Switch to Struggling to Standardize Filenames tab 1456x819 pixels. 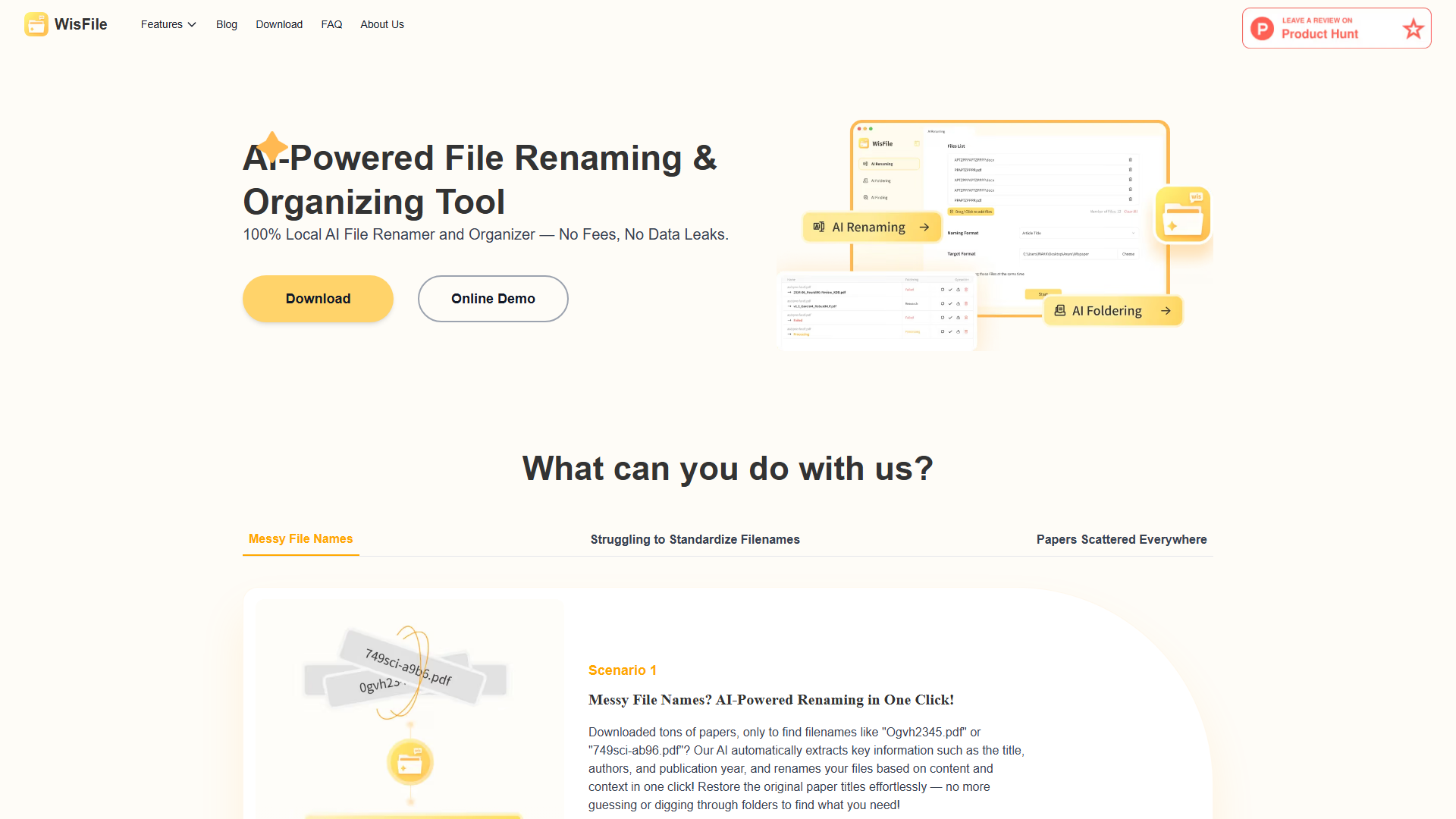(x=695, y=539)
